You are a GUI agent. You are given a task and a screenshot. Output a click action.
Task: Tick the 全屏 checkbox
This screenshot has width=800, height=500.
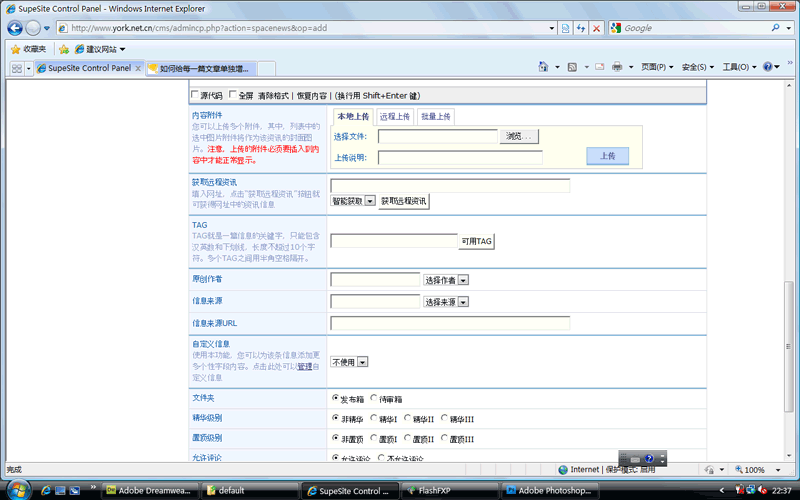[x=233, y=95]
